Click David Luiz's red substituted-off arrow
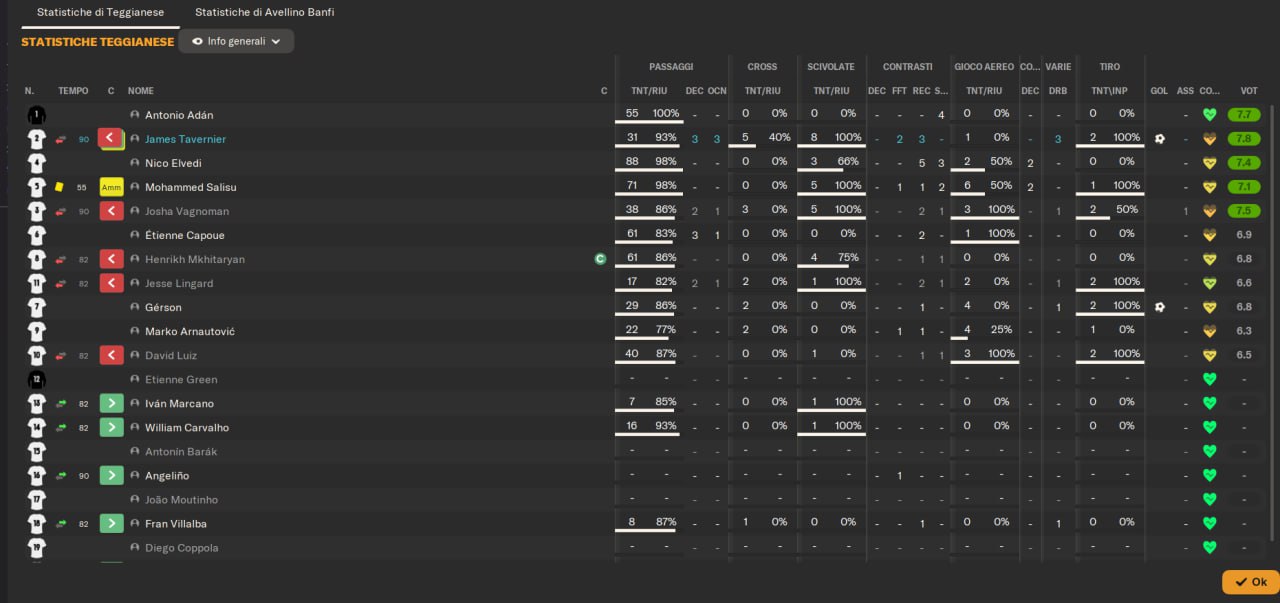The width and height of the screenshot is (1280, 603). coord(111,355)
